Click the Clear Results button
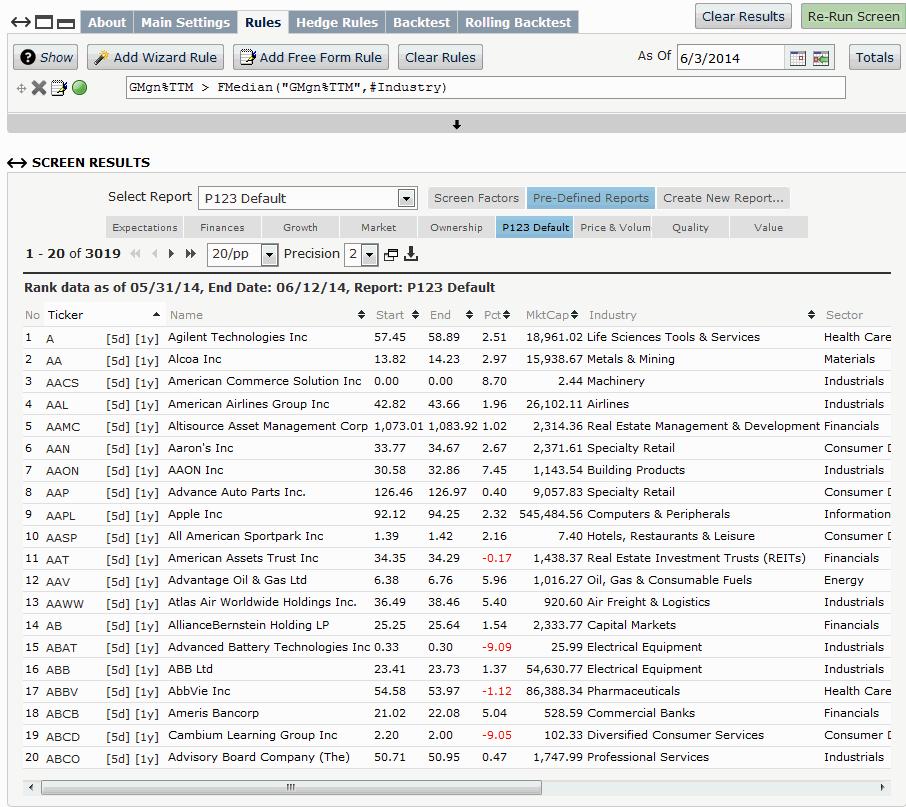 click(743, 16)
